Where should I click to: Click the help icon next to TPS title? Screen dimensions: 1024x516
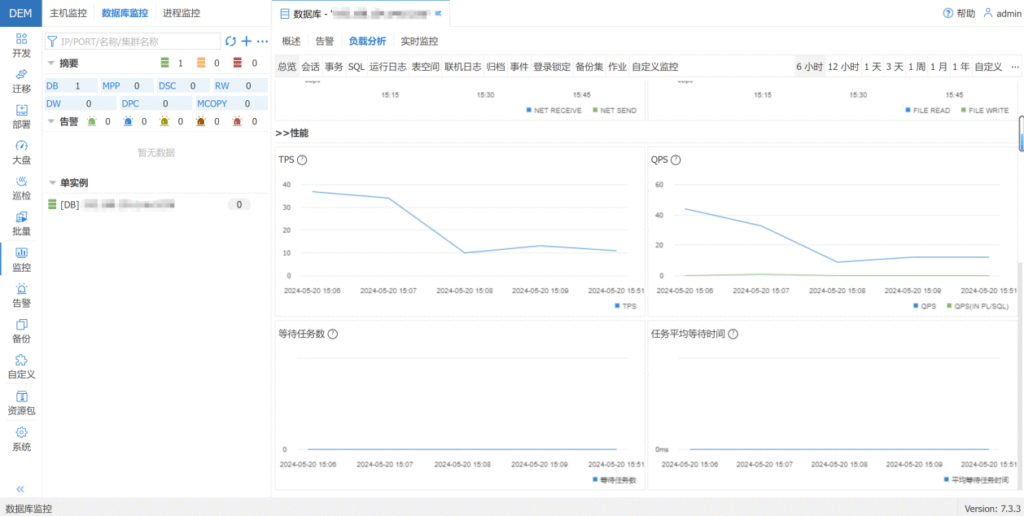coord(302,160)
